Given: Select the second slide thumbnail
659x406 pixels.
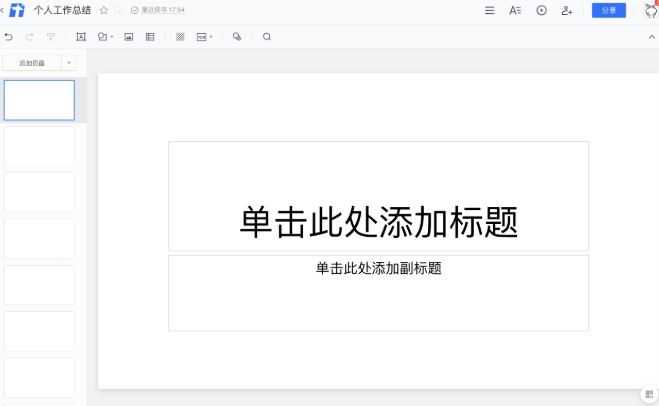Looking at the screenshot, I should (40, 146).
